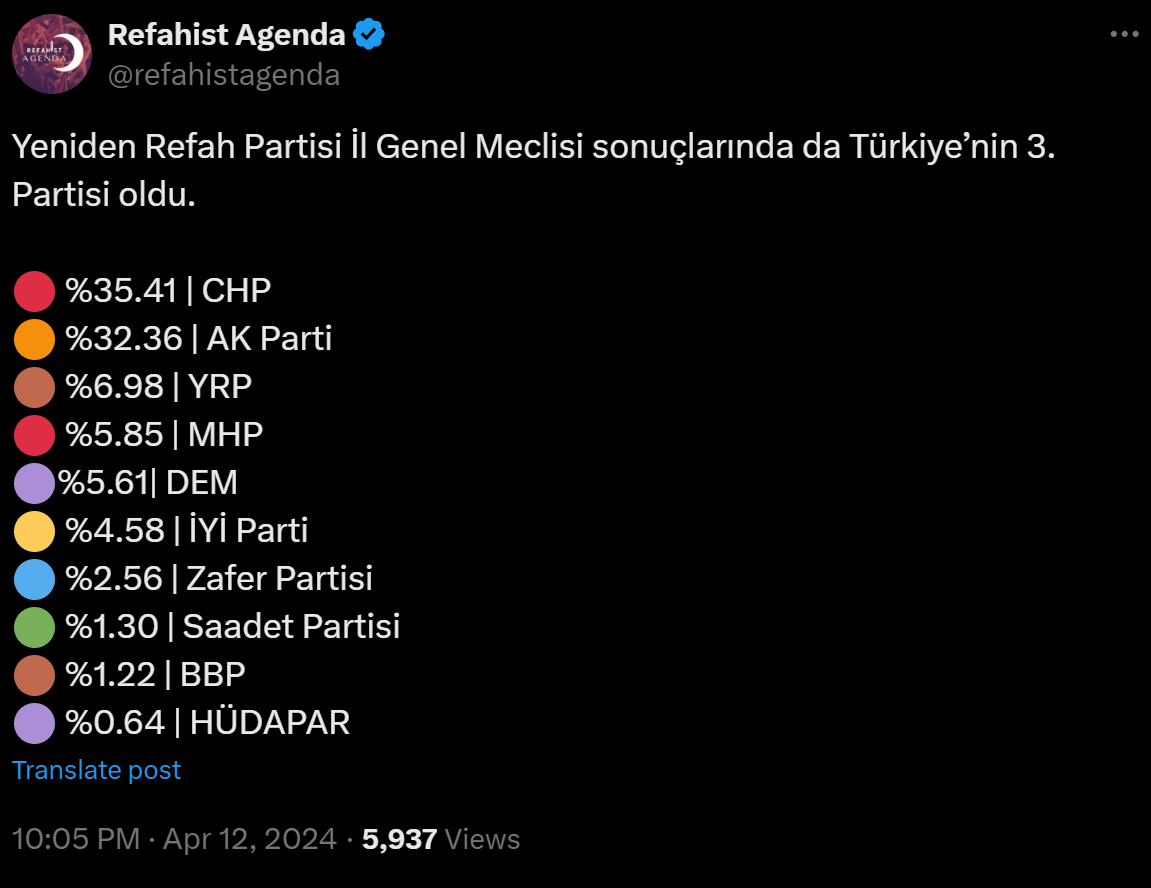
Task: Click the Refahist Agenda profile avatar
Action: [x=52, y=54]
